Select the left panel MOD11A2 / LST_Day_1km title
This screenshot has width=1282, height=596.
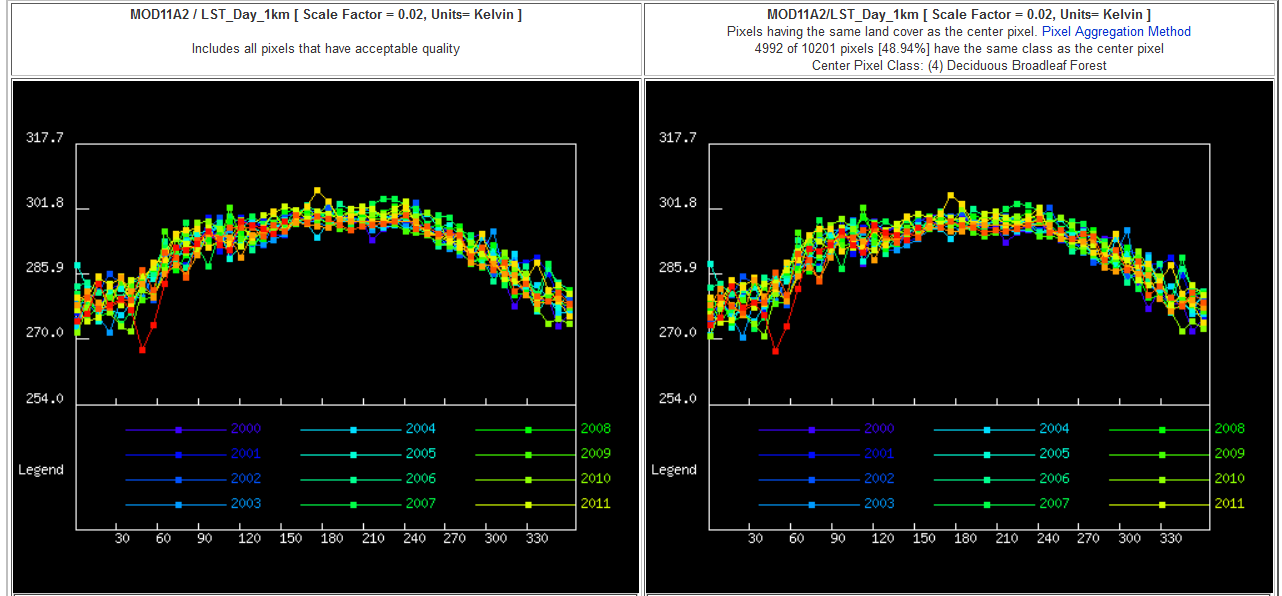pyautogui.click(x=326, y=15)
